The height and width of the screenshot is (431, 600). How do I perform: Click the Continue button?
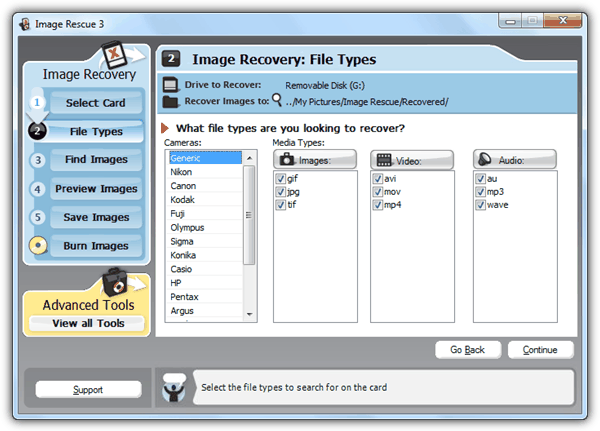tap(540, 350)
